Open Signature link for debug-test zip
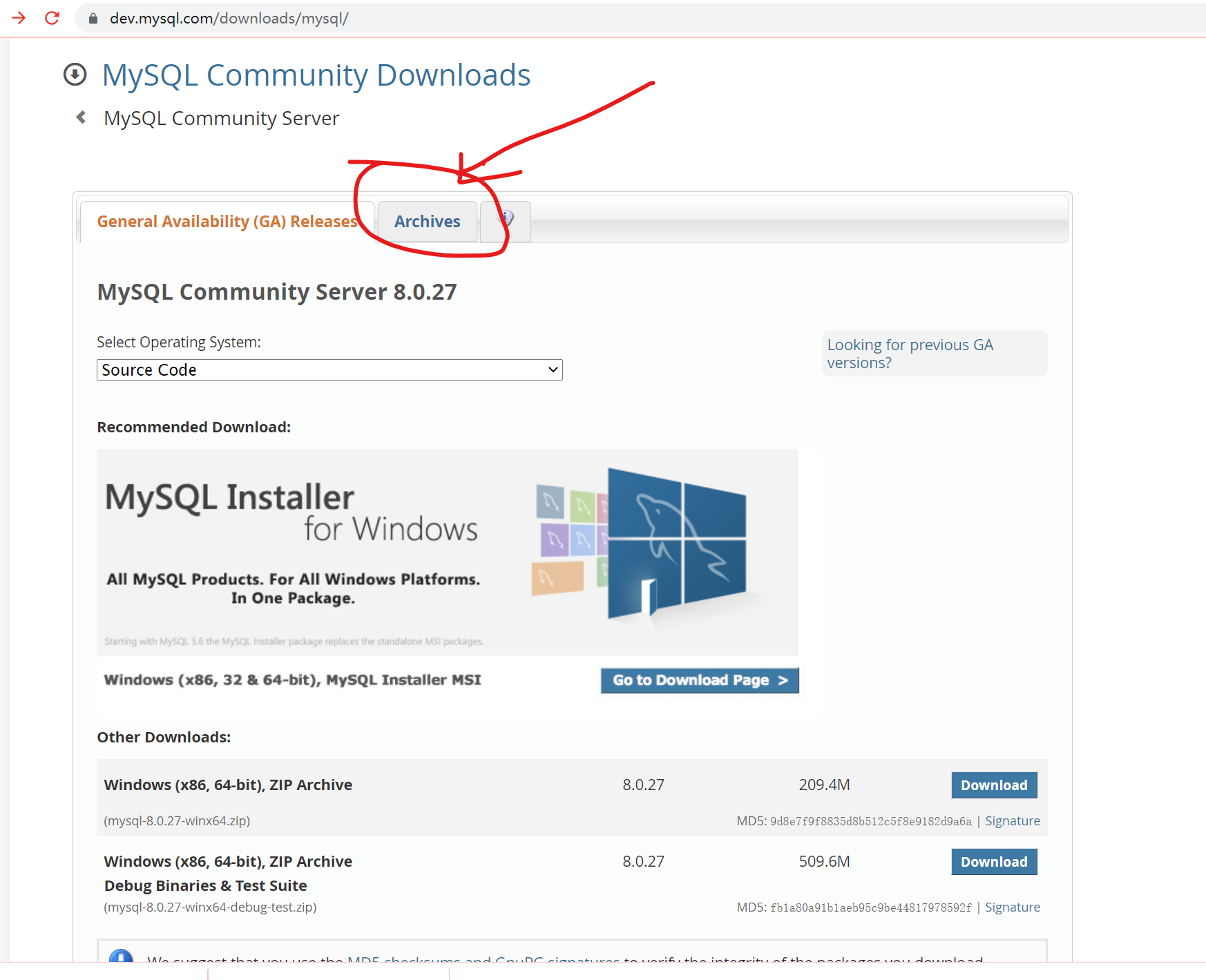 [1012, 907]
